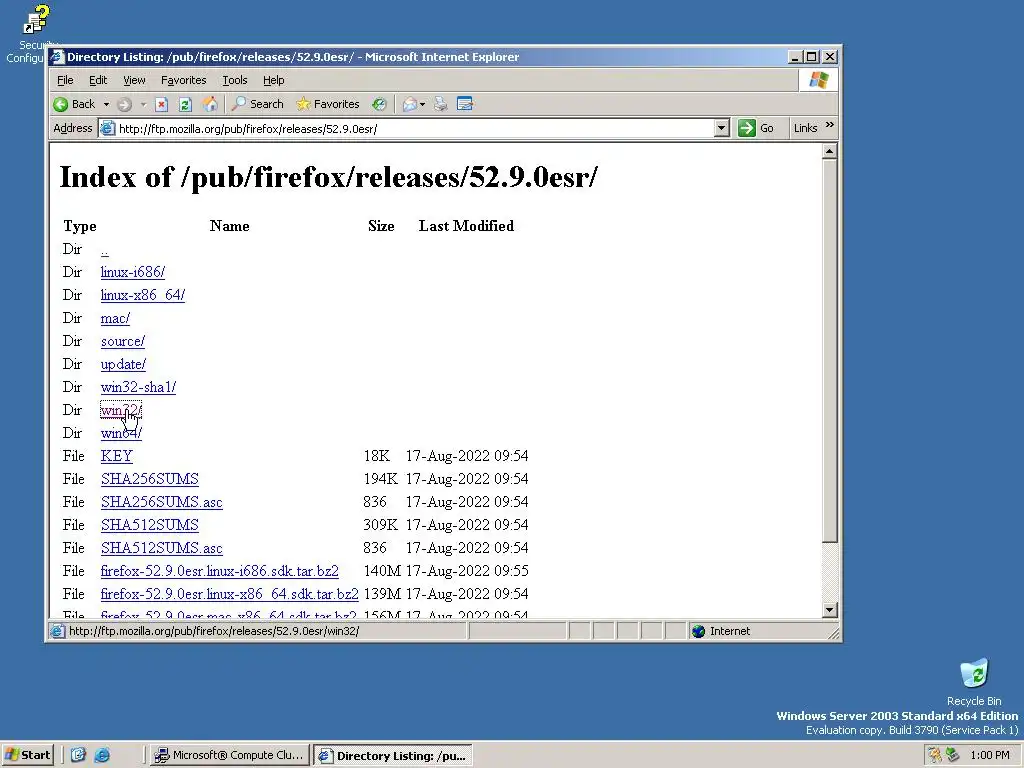Click the 'Index of' page heading
1024x768 pixels.
tap(328, 177)
